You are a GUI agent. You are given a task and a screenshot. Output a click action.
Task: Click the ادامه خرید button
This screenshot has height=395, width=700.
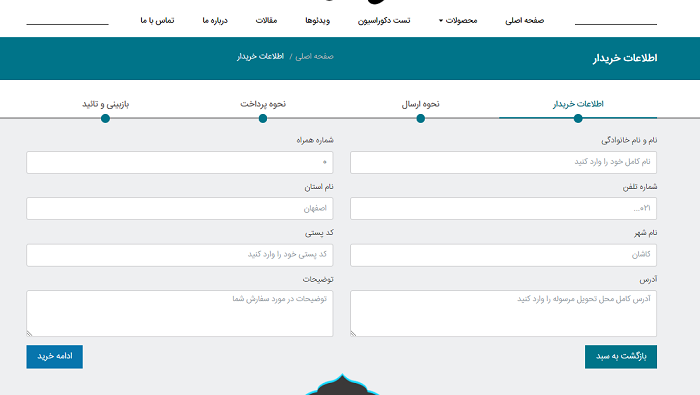pyautogui.click(x=54, y=357)
